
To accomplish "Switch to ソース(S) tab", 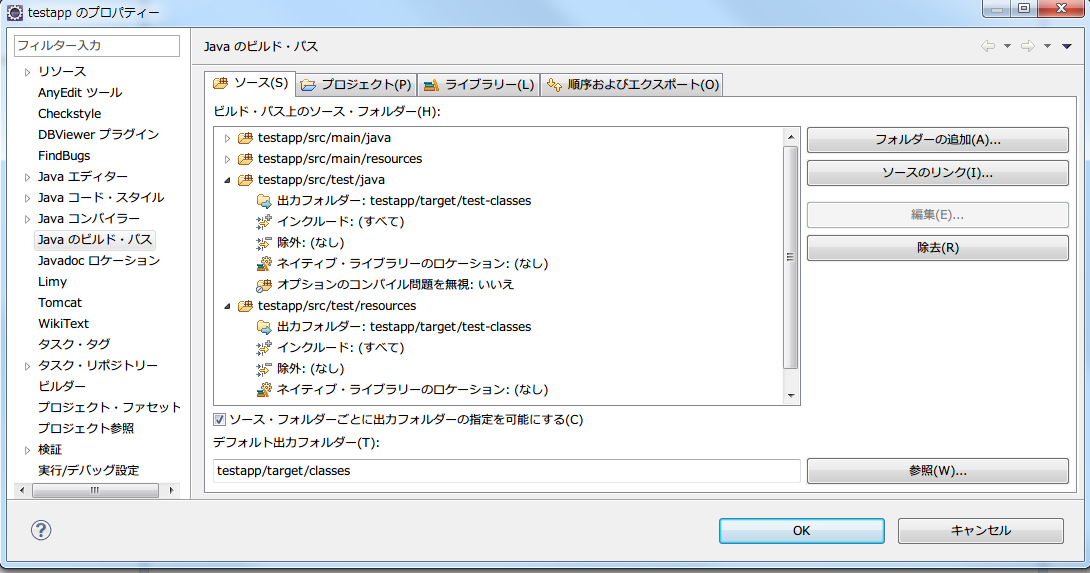I will 250,83.
